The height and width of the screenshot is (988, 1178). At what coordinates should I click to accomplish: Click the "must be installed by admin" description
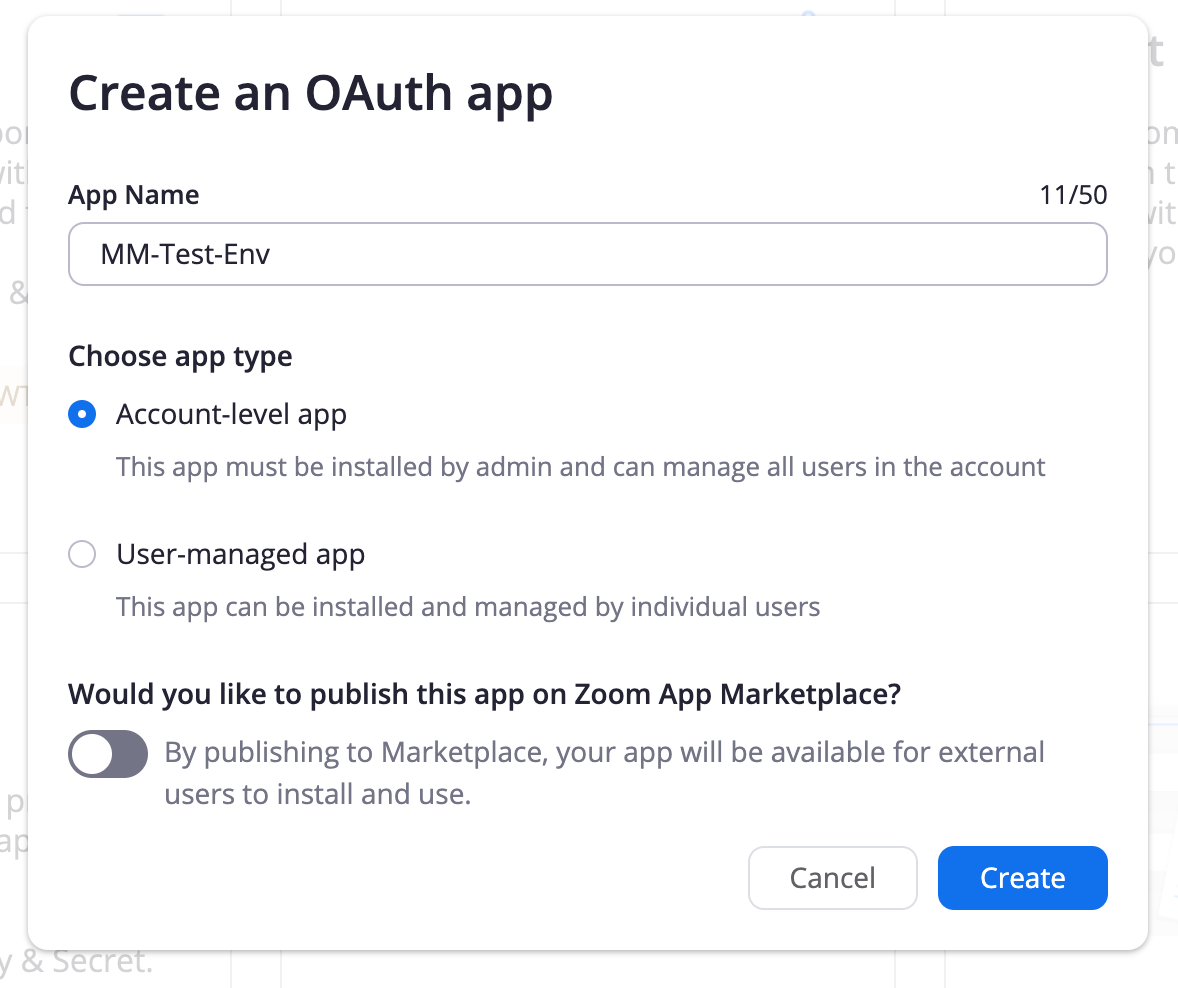pyautogui.click(x=580, y=467)
